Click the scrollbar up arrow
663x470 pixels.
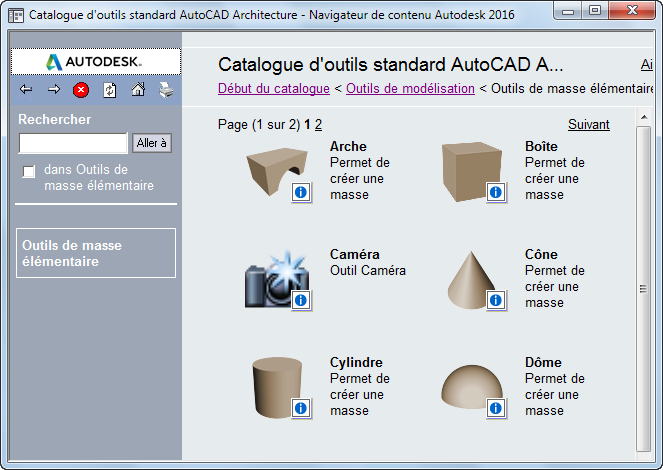(x=644, y=117)
